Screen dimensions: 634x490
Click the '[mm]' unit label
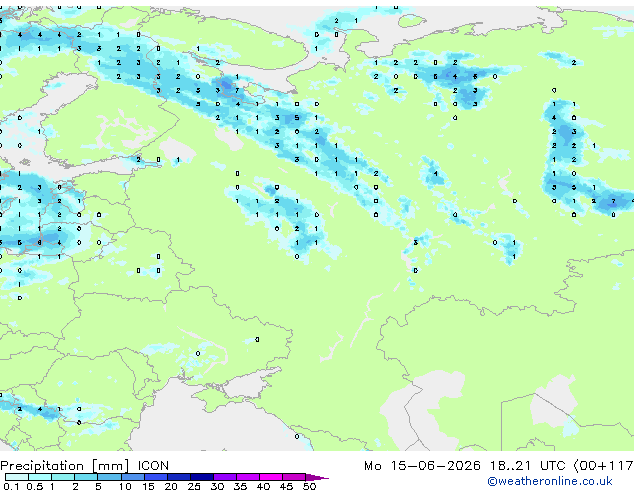pos(111,466)
